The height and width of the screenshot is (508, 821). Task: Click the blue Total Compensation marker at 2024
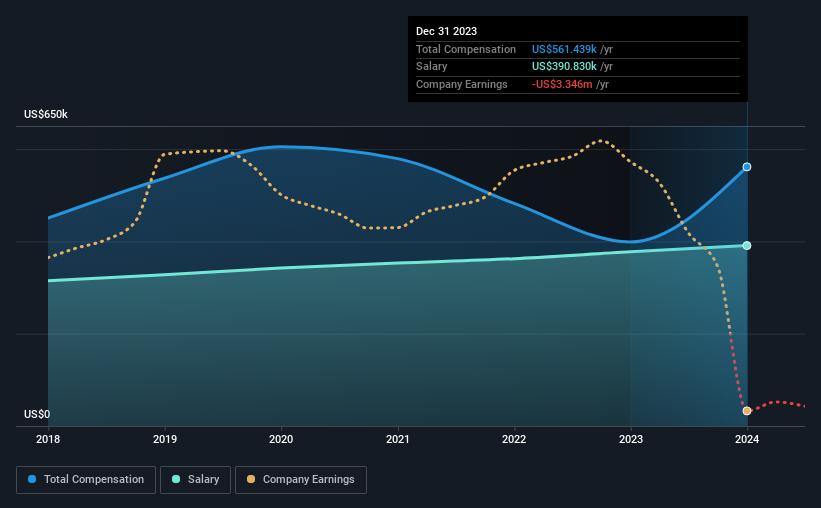pyautogui.click(x=747, y=167)
